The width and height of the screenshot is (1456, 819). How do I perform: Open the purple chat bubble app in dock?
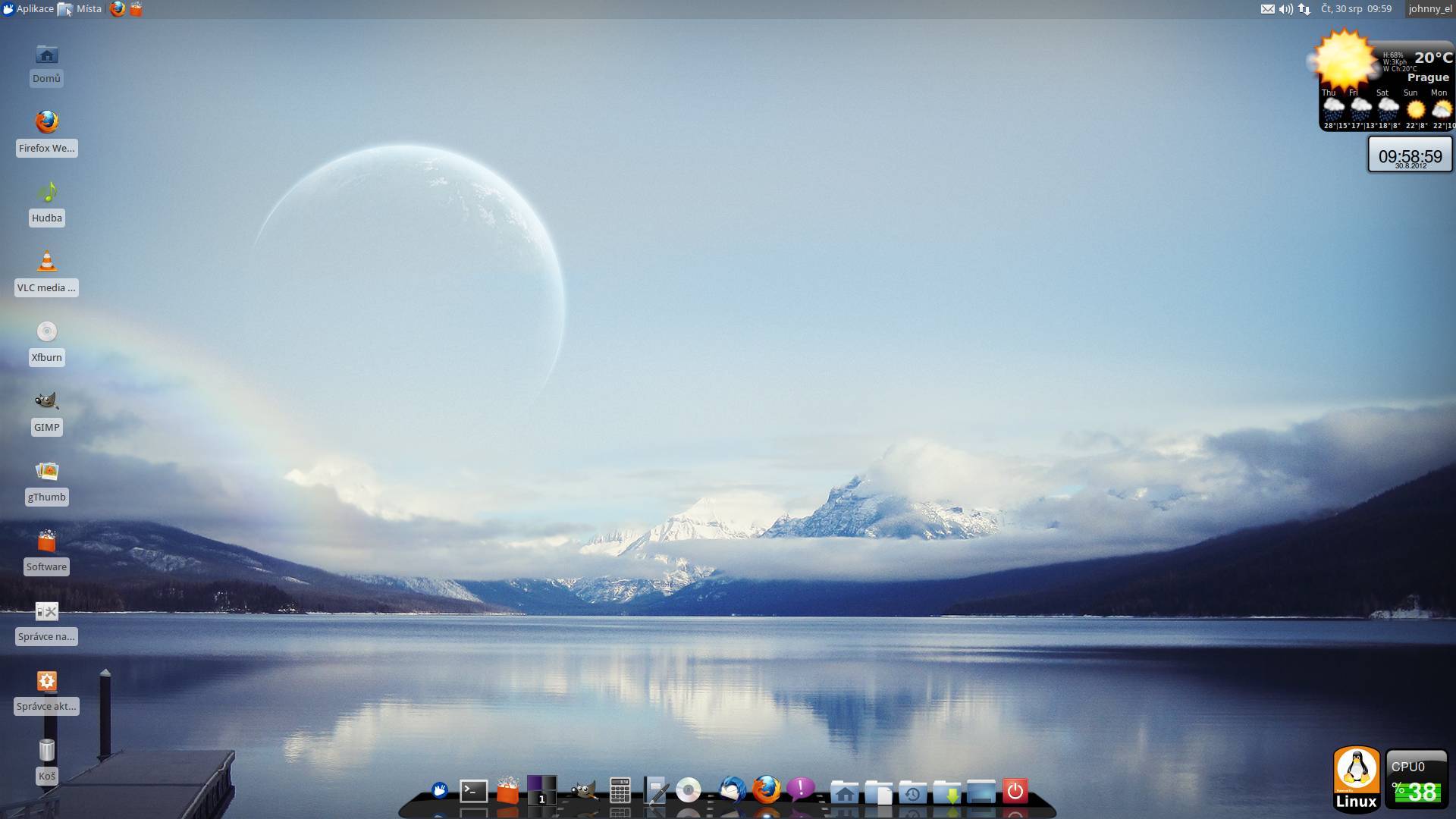tap(800, 789)
